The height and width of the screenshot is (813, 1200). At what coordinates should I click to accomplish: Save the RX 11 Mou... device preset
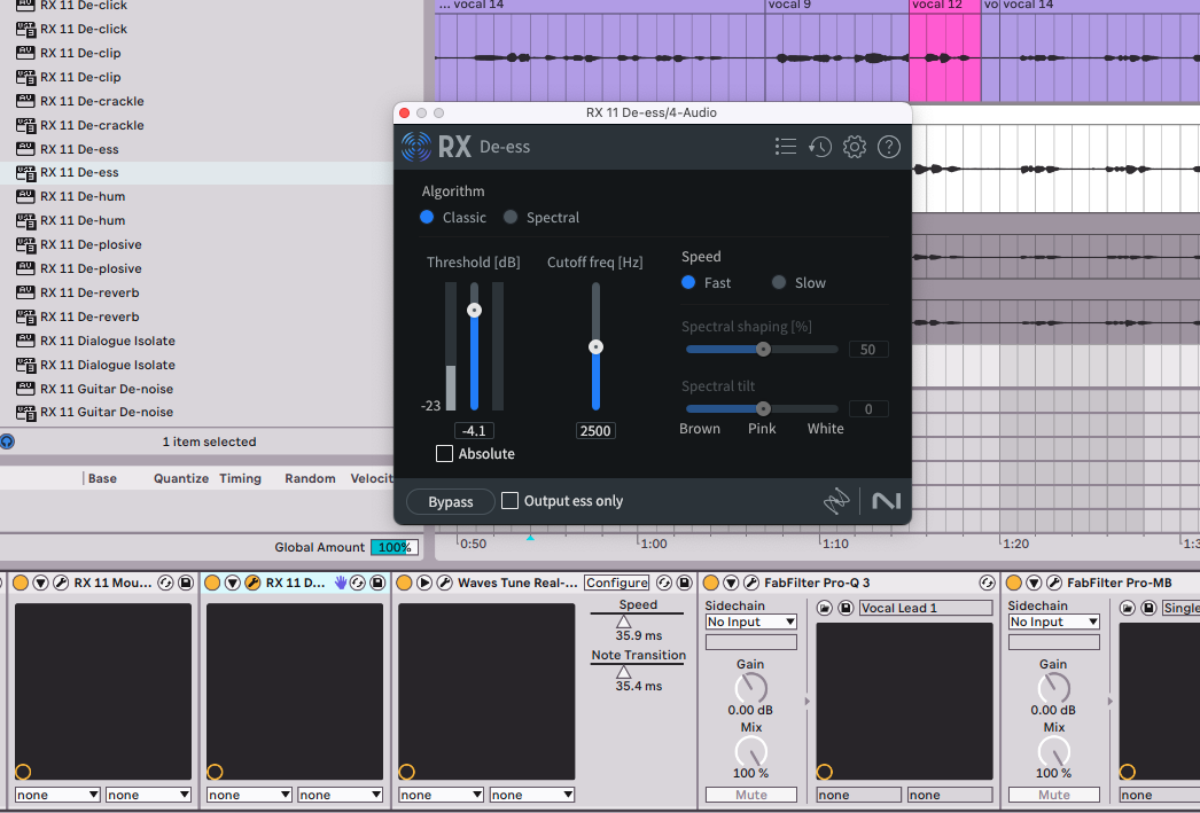pos(185,583)
